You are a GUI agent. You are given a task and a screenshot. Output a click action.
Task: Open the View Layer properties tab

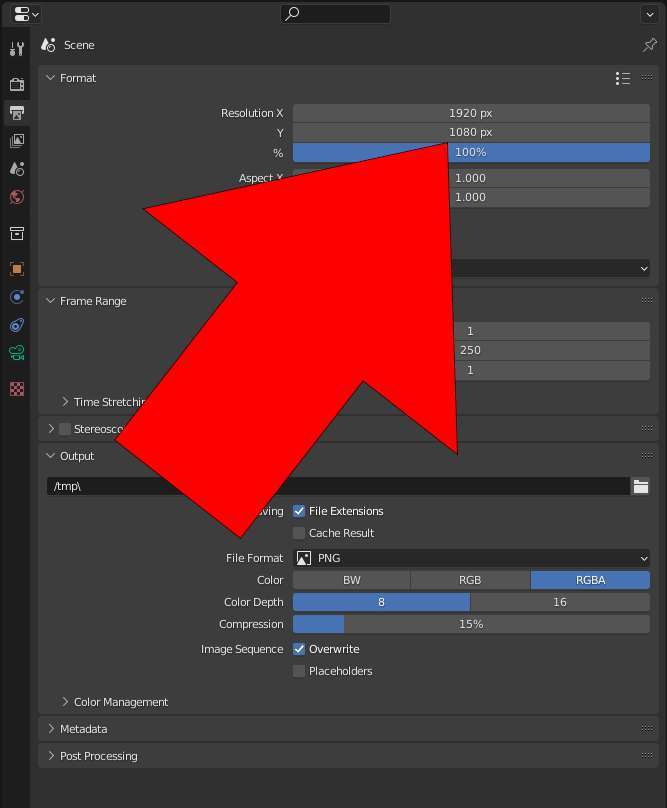(x=16, y=141)
